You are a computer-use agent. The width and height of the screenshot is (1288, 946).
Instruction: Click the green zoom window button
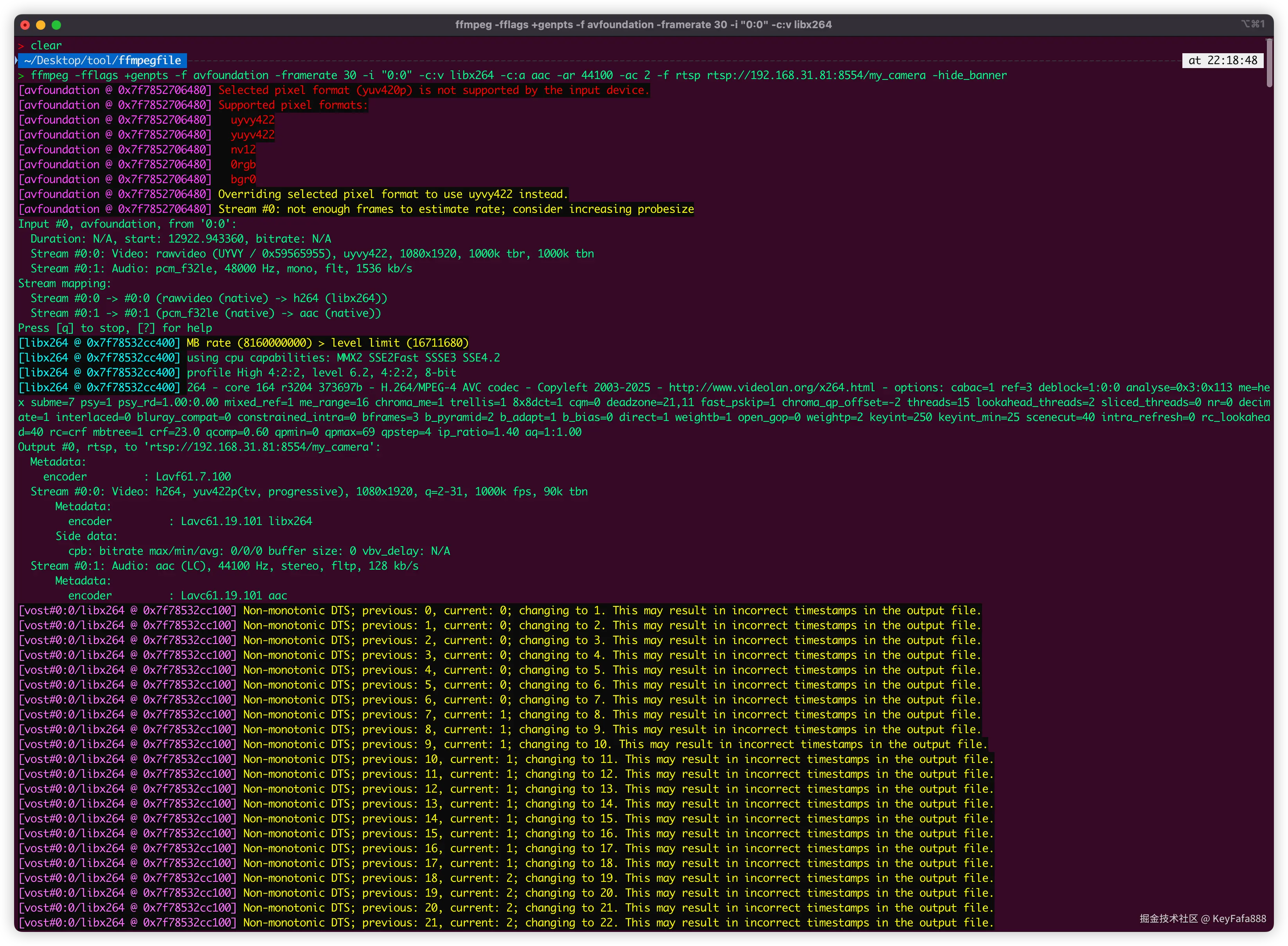56,25
